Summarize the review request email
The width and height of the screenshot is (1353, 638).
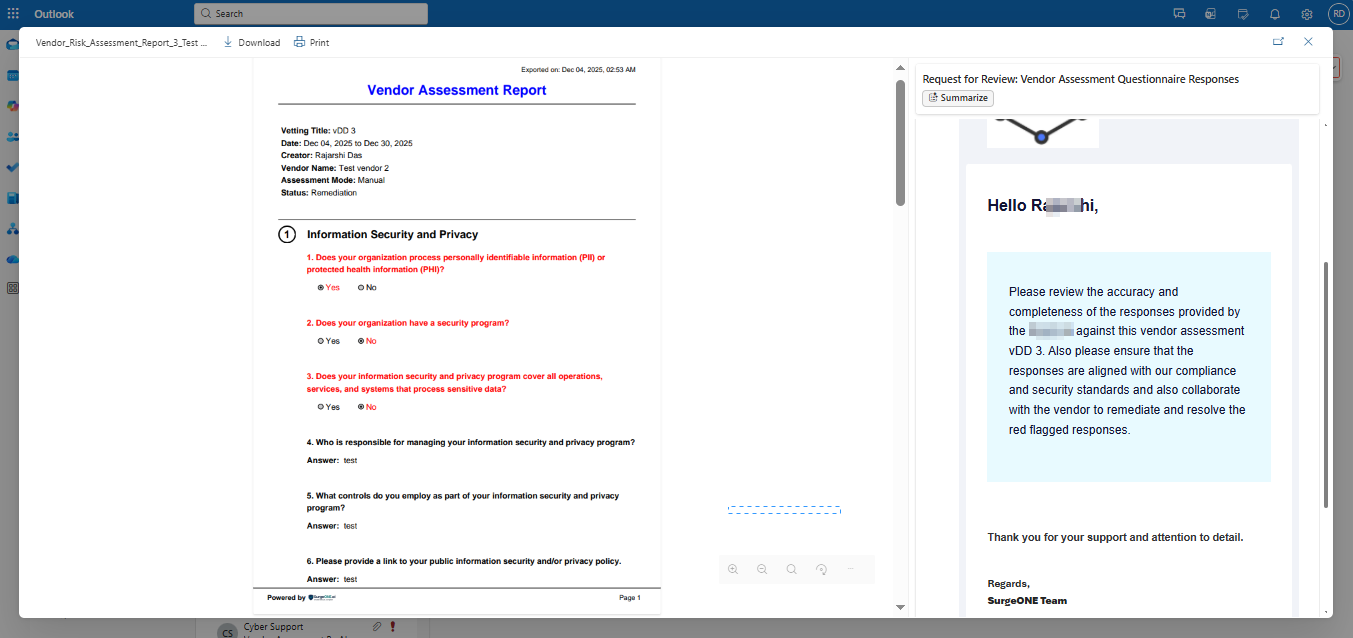[957, 97]
